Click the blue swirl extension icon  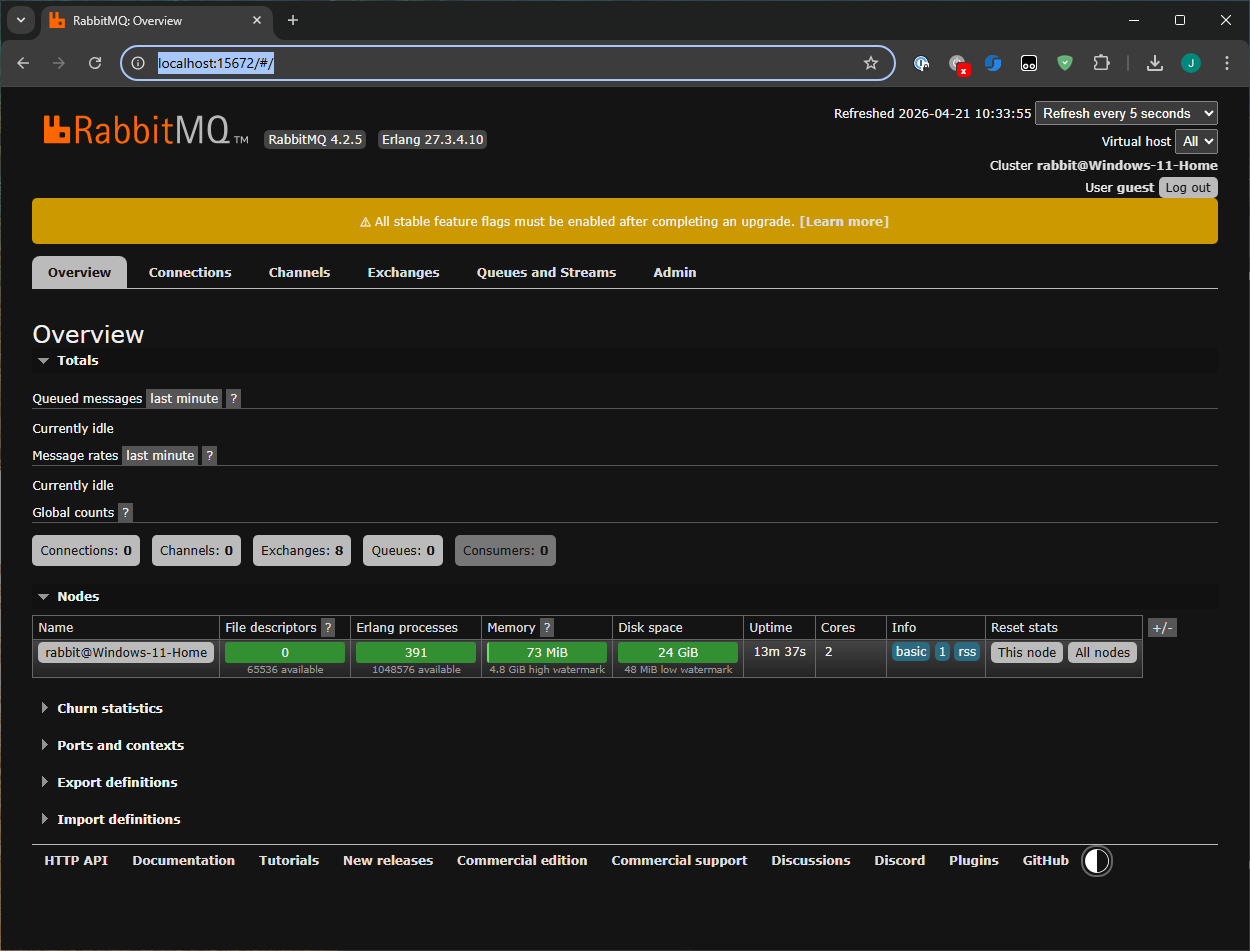point(993,63)
